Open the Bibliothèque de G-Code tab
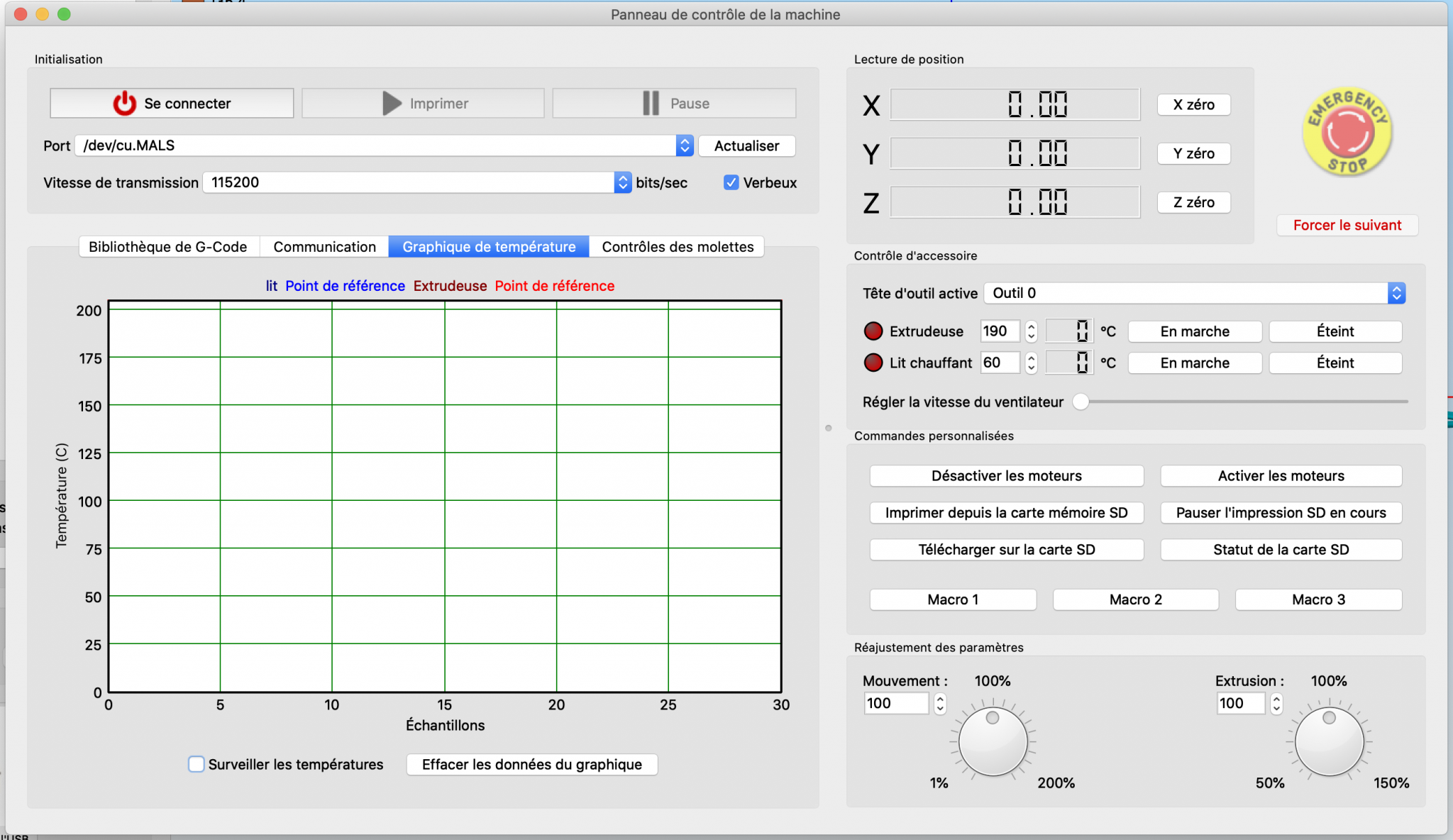This screenshot has width=1453, height=840. pyautogui.click(x=168, y=247)
